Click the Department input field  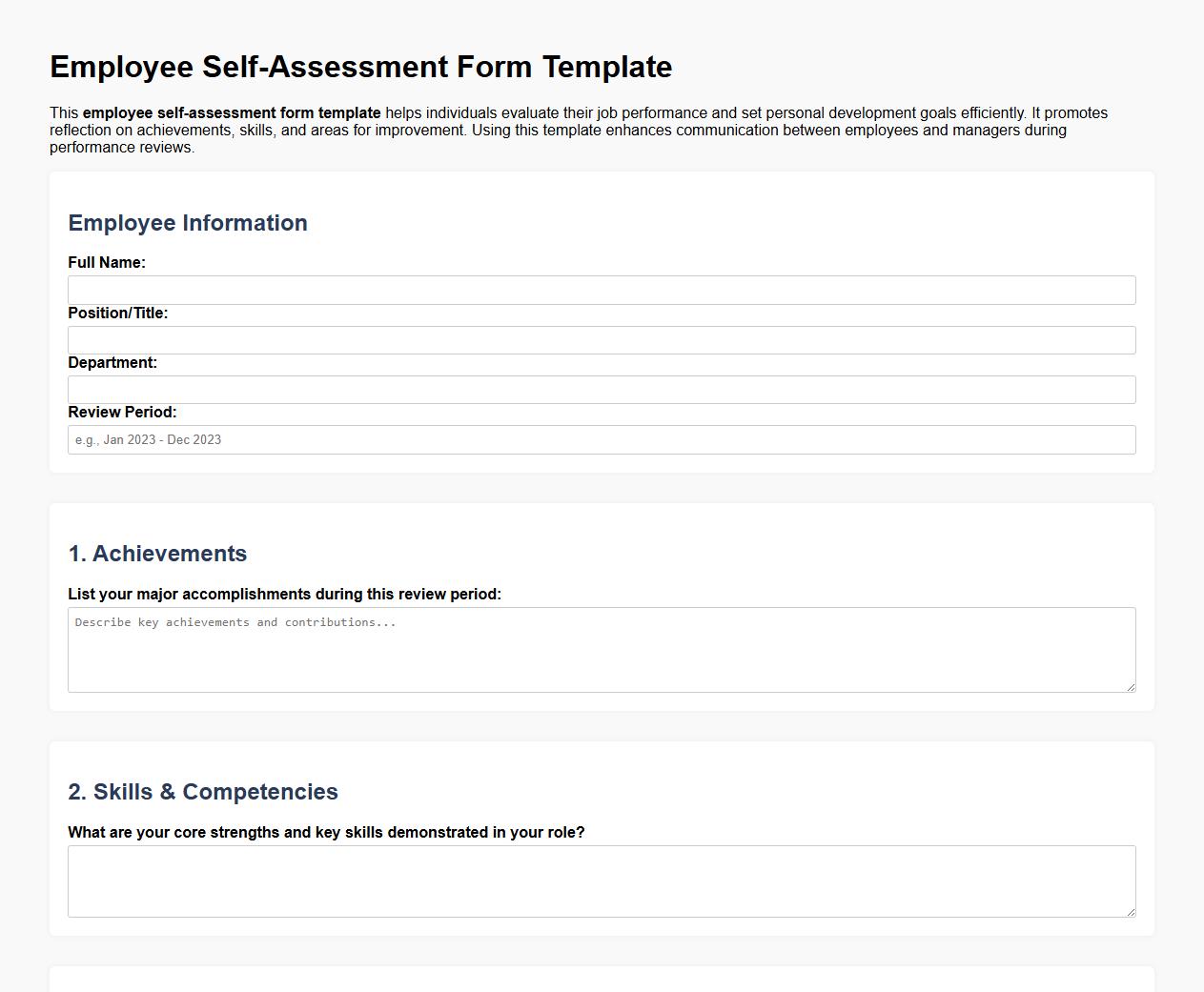click(x=601, y=389)
